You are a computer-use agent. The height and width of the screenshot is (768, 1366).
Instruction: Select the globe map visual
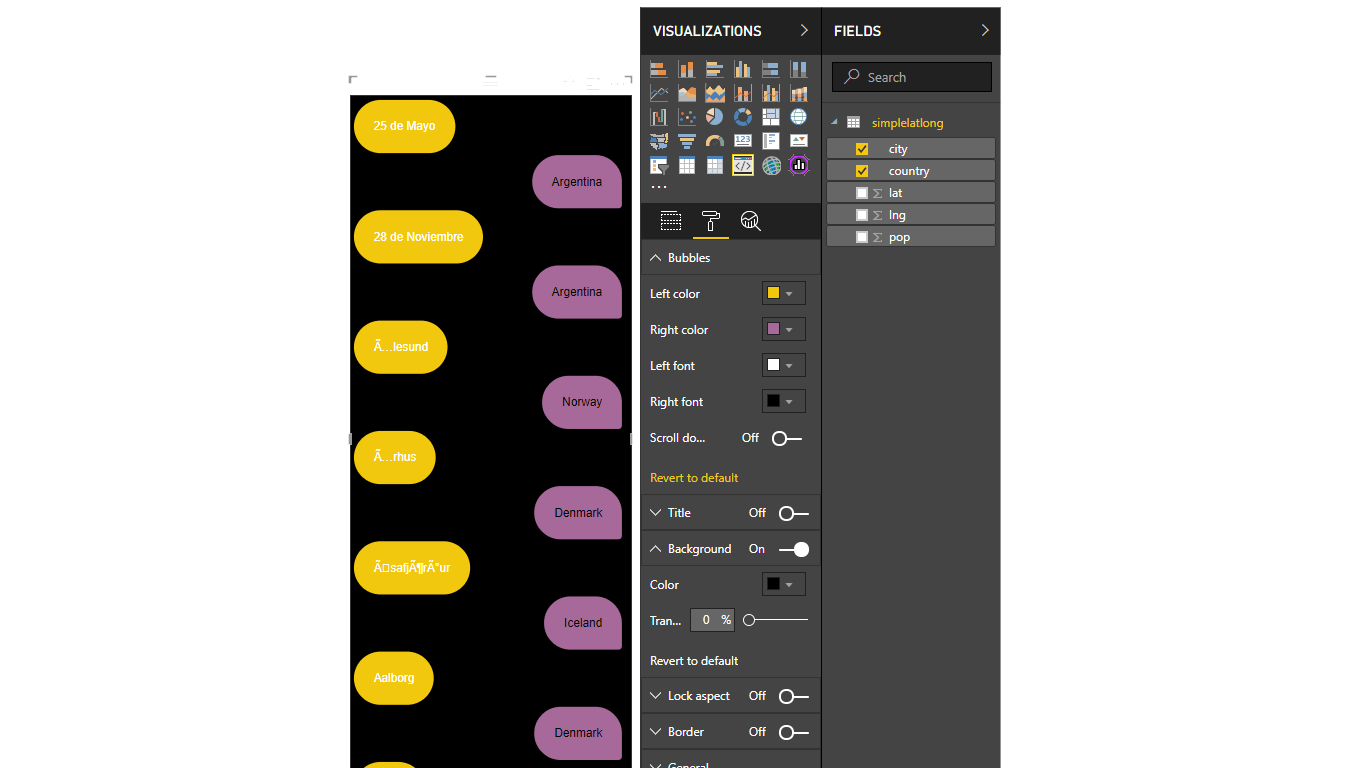coord(799,117)
